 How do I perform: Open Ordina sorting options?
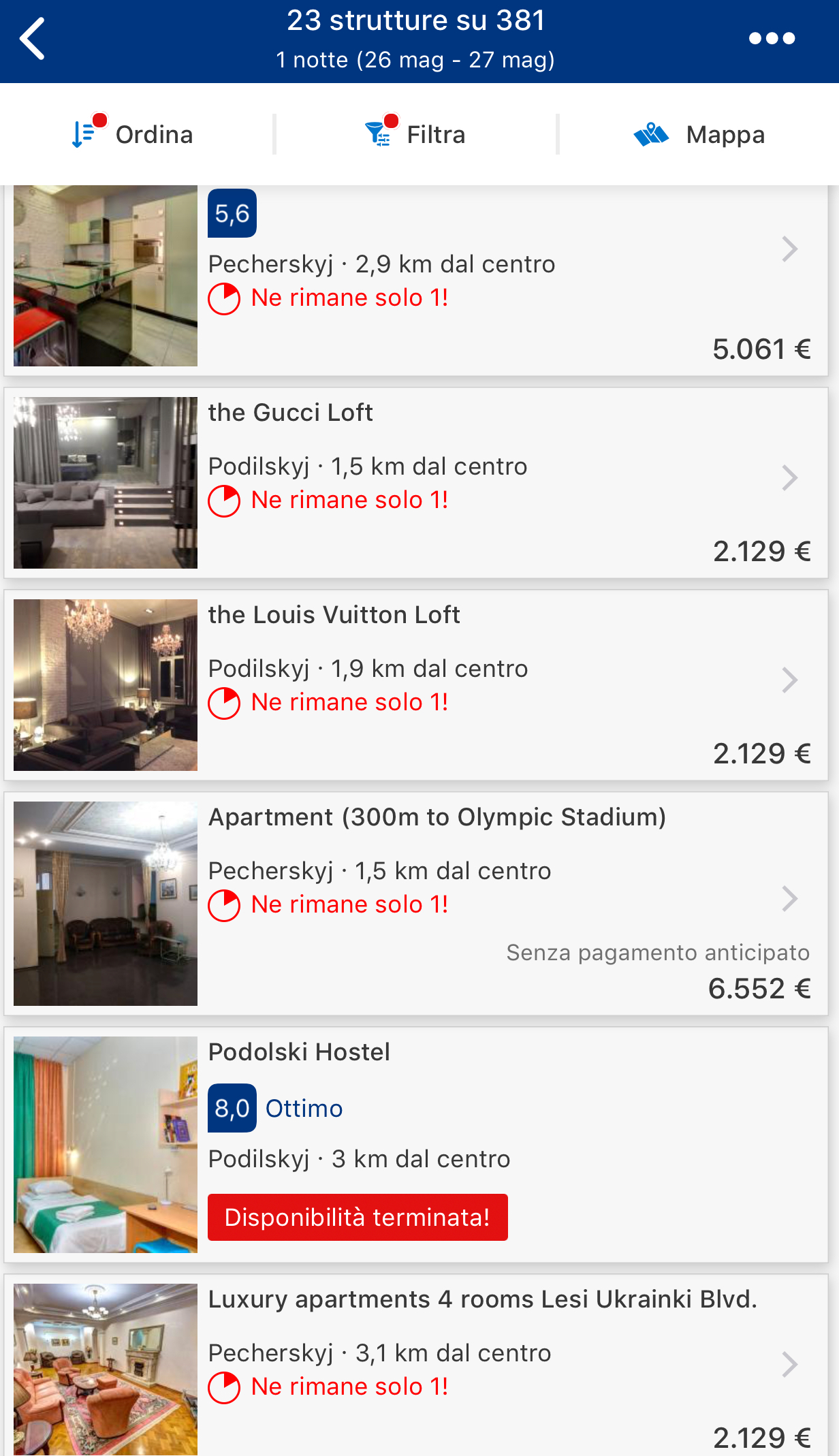[154, 135]
